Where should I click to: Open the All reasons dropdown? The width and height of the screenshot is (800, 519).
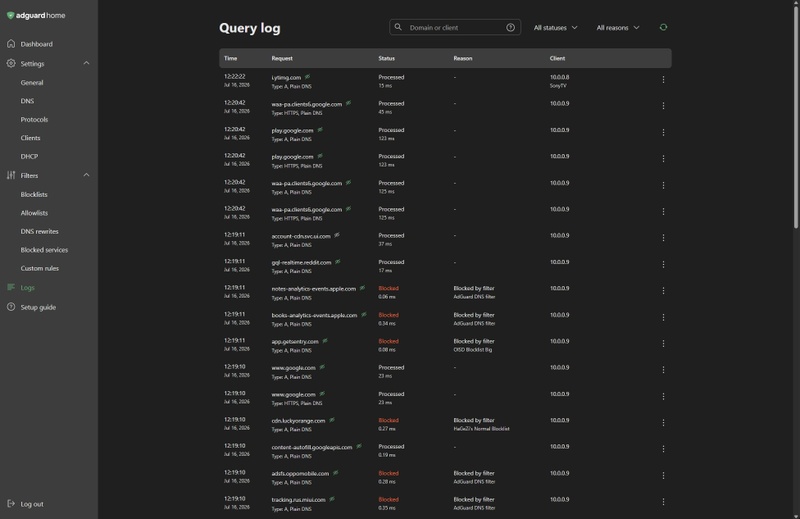pyautogui.click(x=618, y=28)
